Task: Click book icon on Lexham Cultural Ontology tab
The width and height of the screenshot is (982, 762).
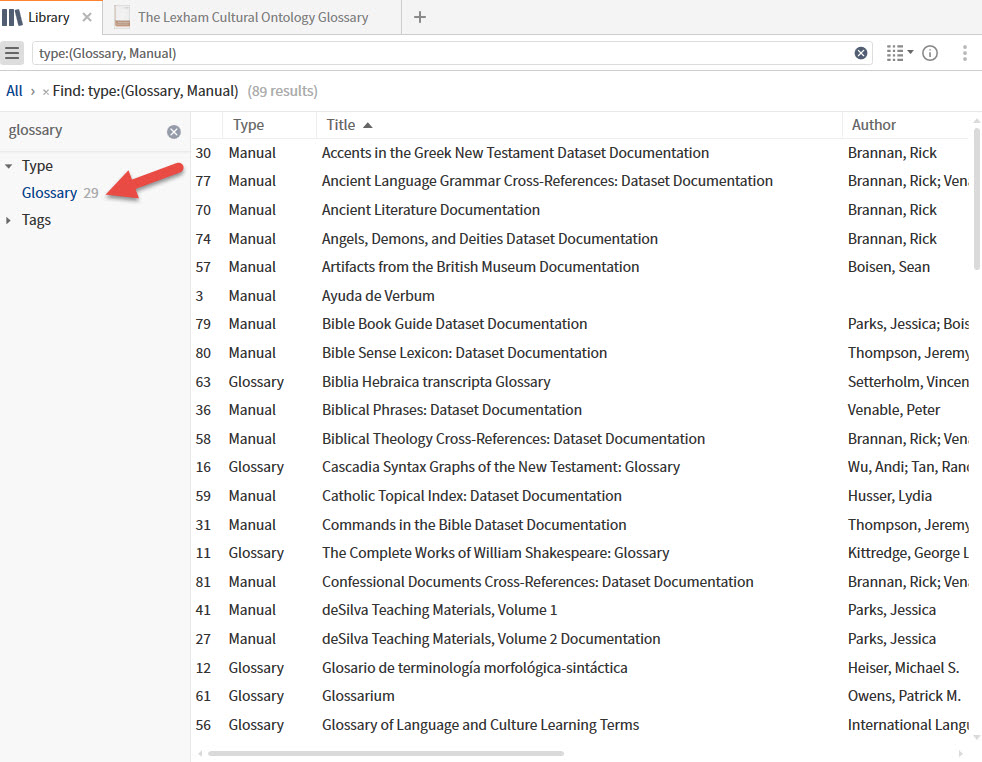Action: [122, 17]
